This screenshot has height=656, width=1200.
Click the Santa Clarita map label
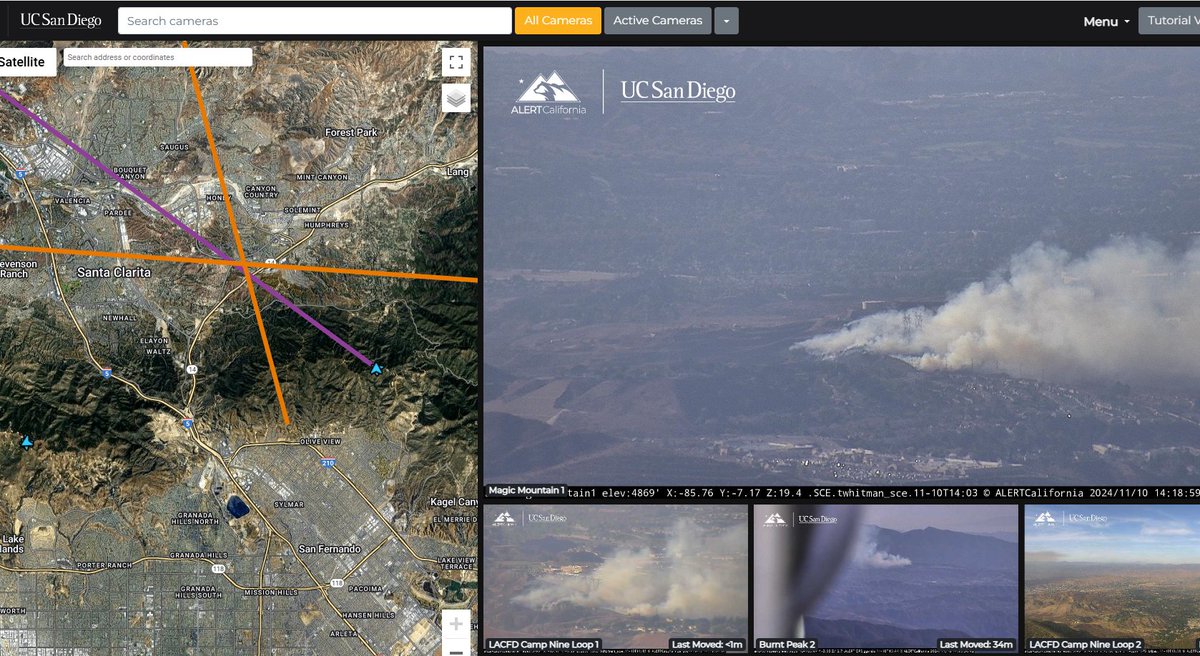pyautogui.click(x=114, y=272)
